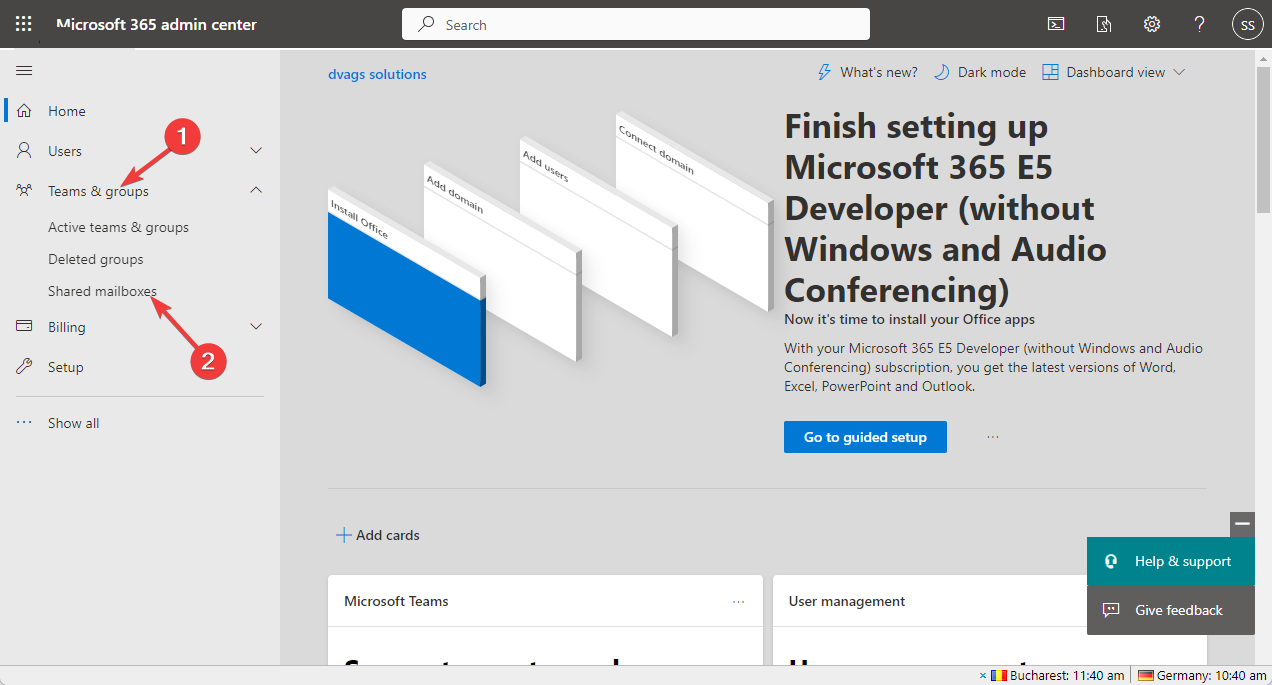Click the User management card title
Screen dimensions: 1272x685
tap(847, 601)
